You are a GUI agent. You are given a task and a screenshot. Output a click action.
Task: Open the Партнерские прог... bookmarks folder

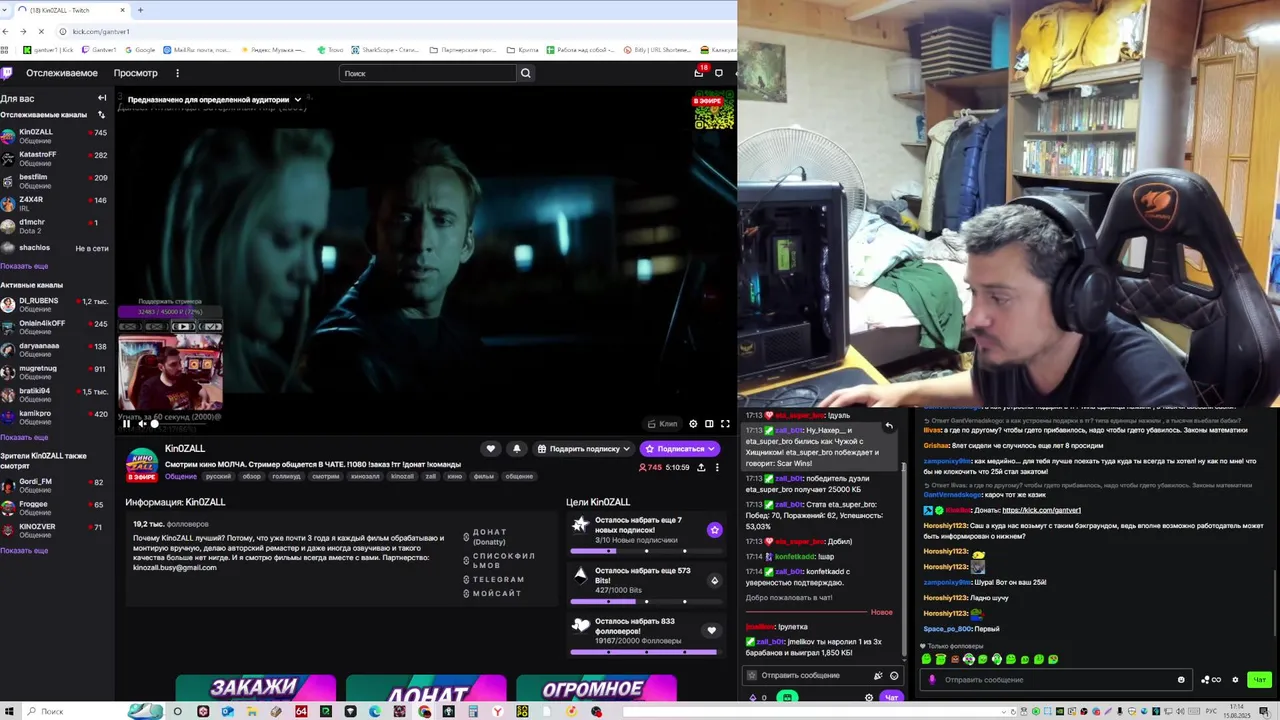point(462,49)
